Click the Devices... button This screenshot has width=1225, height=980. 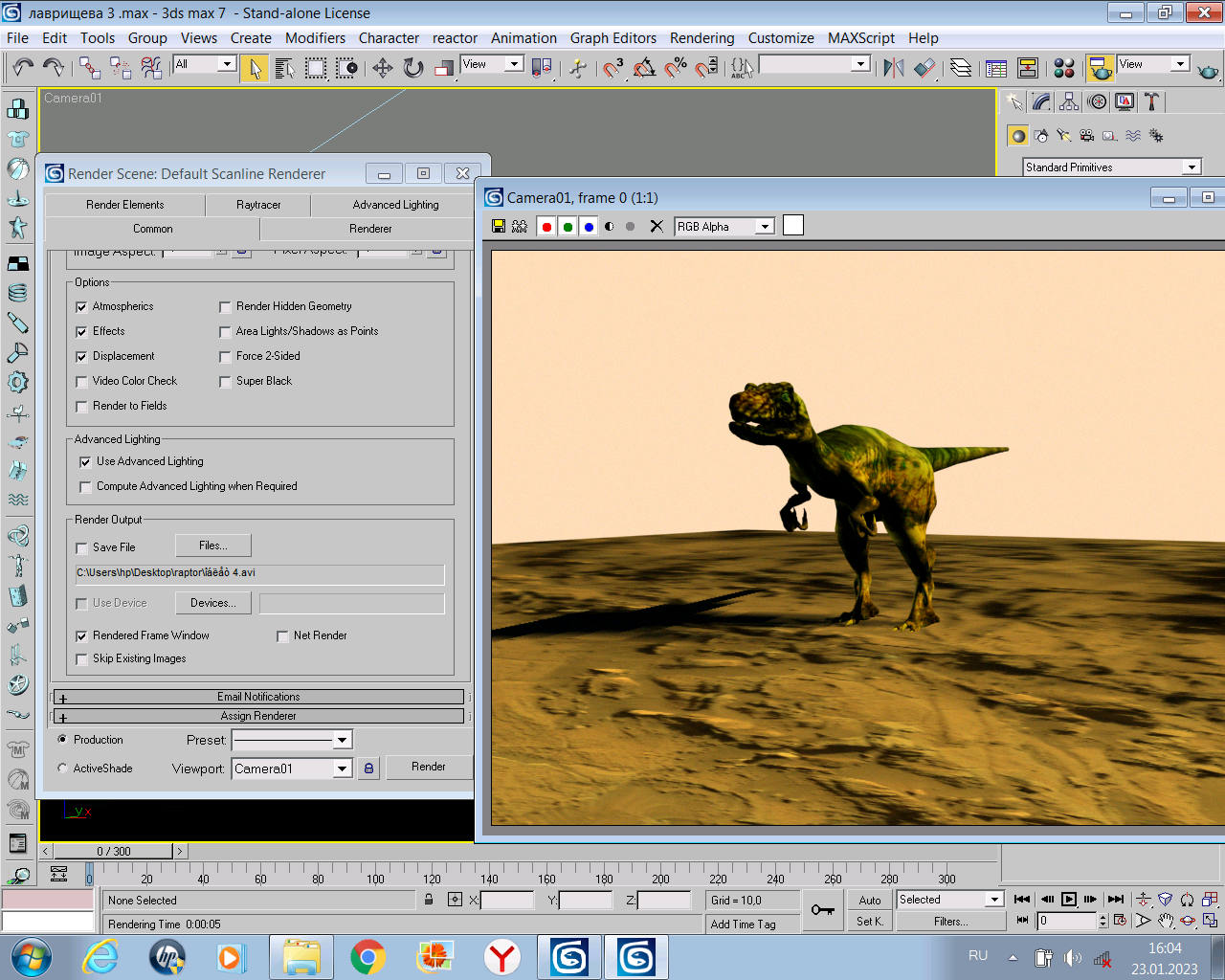[213, 603]
